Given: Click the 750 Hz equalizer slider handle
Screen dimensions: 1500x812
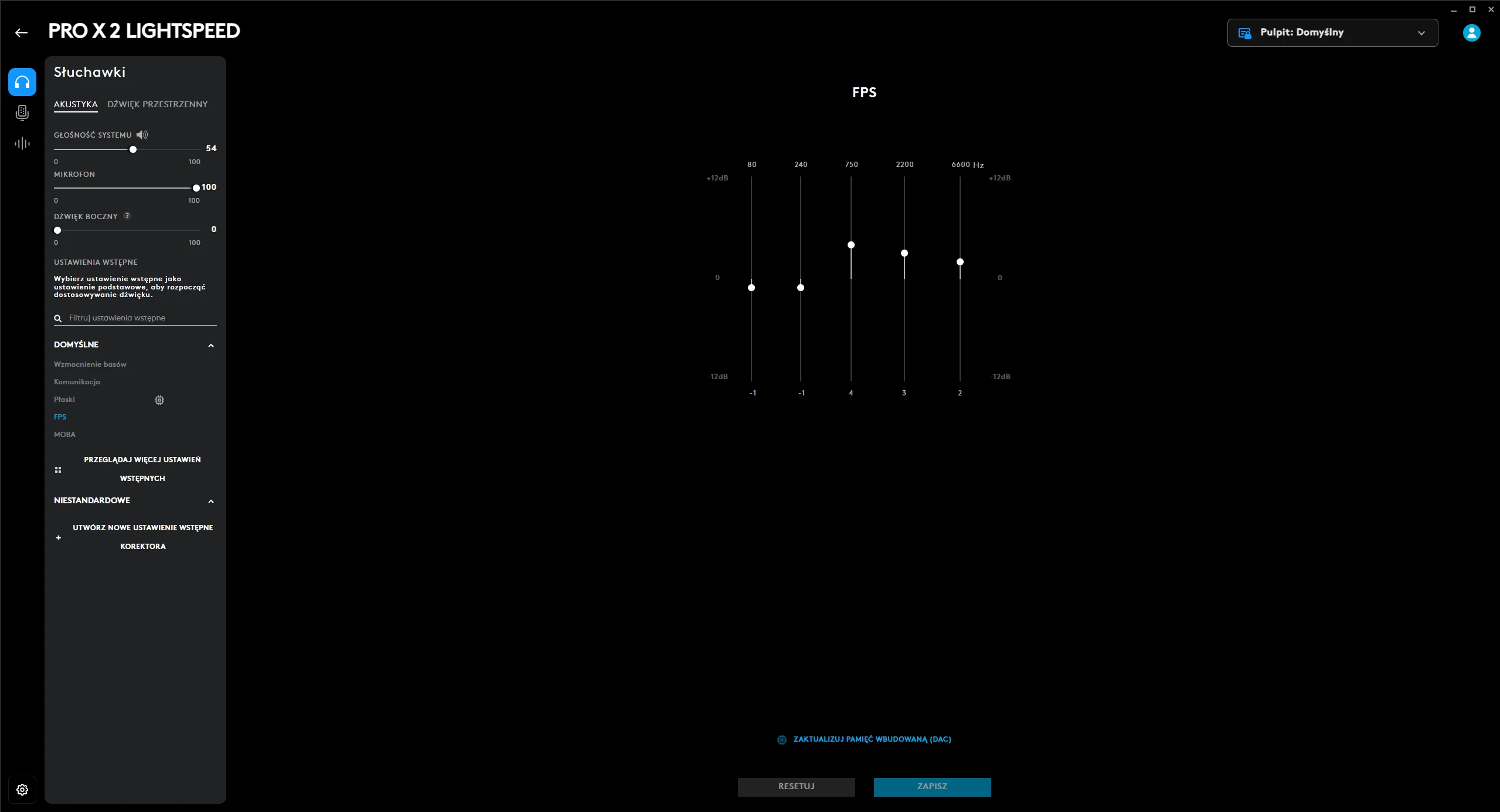Looking at the screenshot, I should (851, 245).
